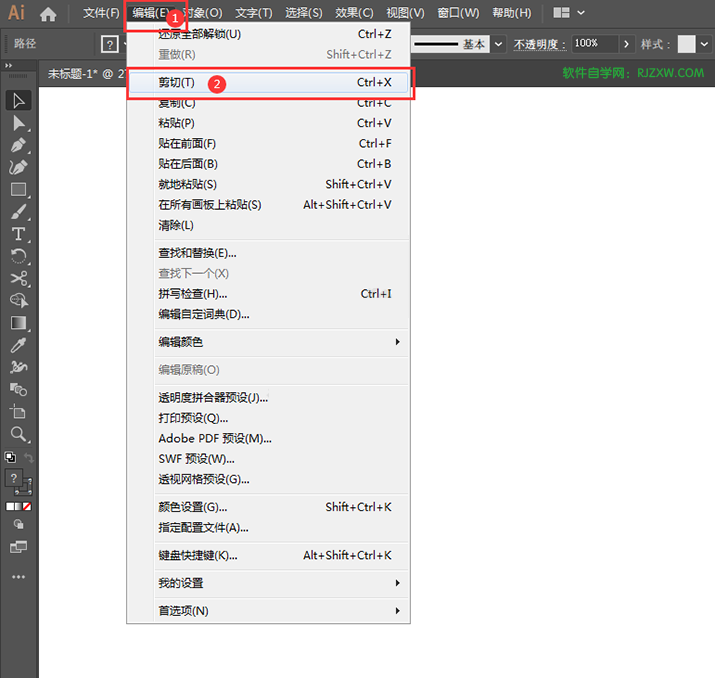Select the Pen tool
This screenshot has height=678, width=715.
coord(18,145)
